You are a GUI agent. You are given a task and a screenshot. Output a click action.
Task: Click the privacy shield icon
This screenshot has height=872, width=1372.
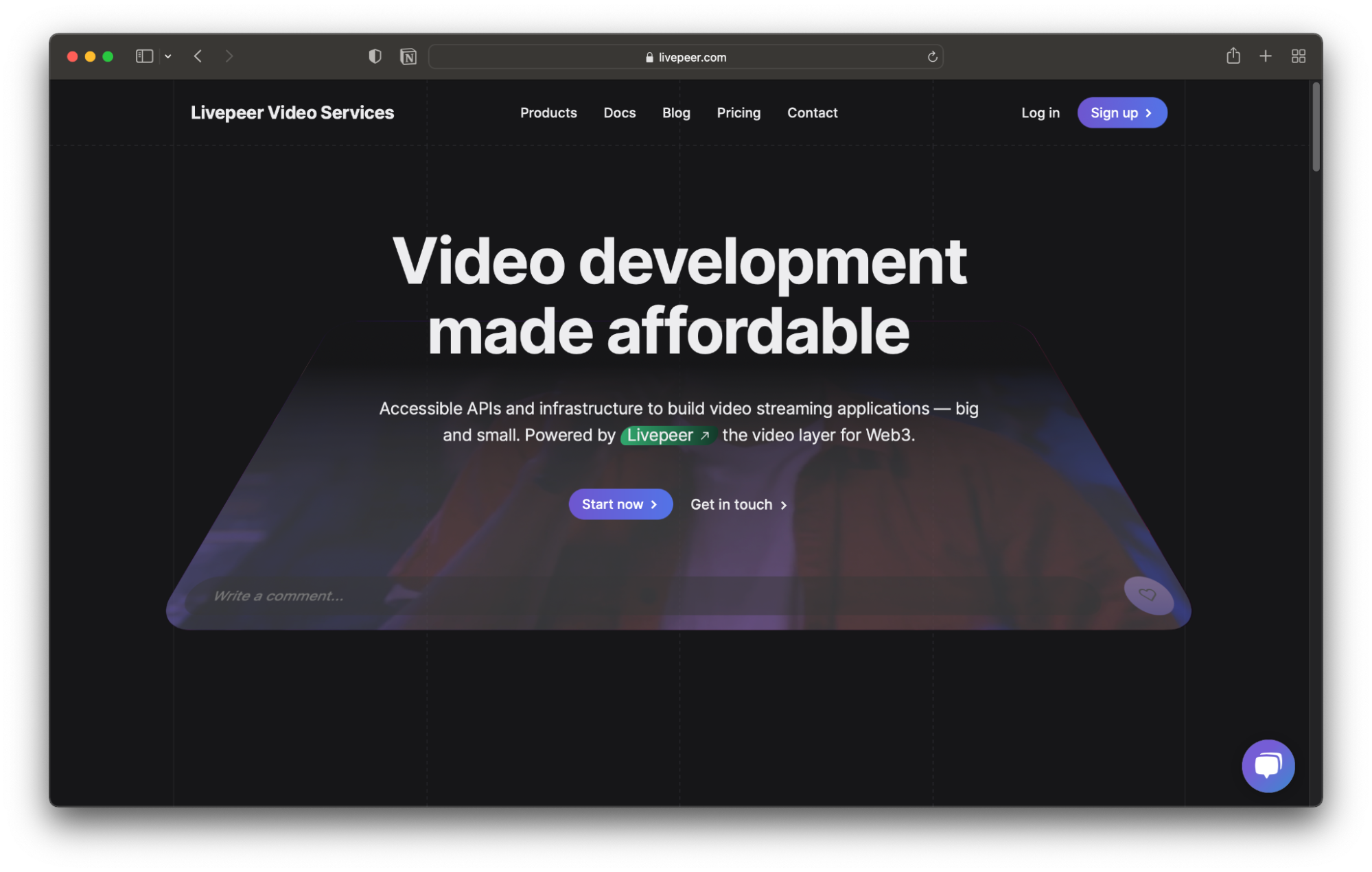click(375, 56)
